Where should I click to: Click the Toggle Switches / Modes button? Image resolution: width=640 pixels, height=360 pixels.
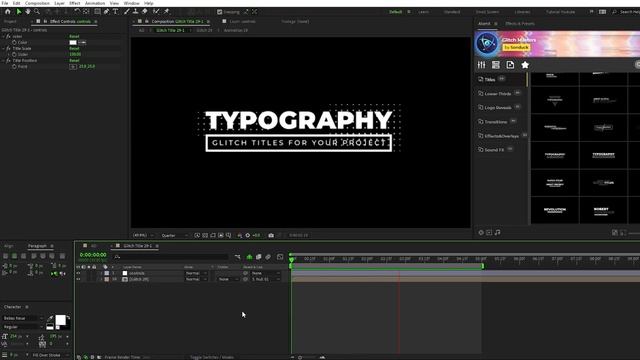point(211,357)
